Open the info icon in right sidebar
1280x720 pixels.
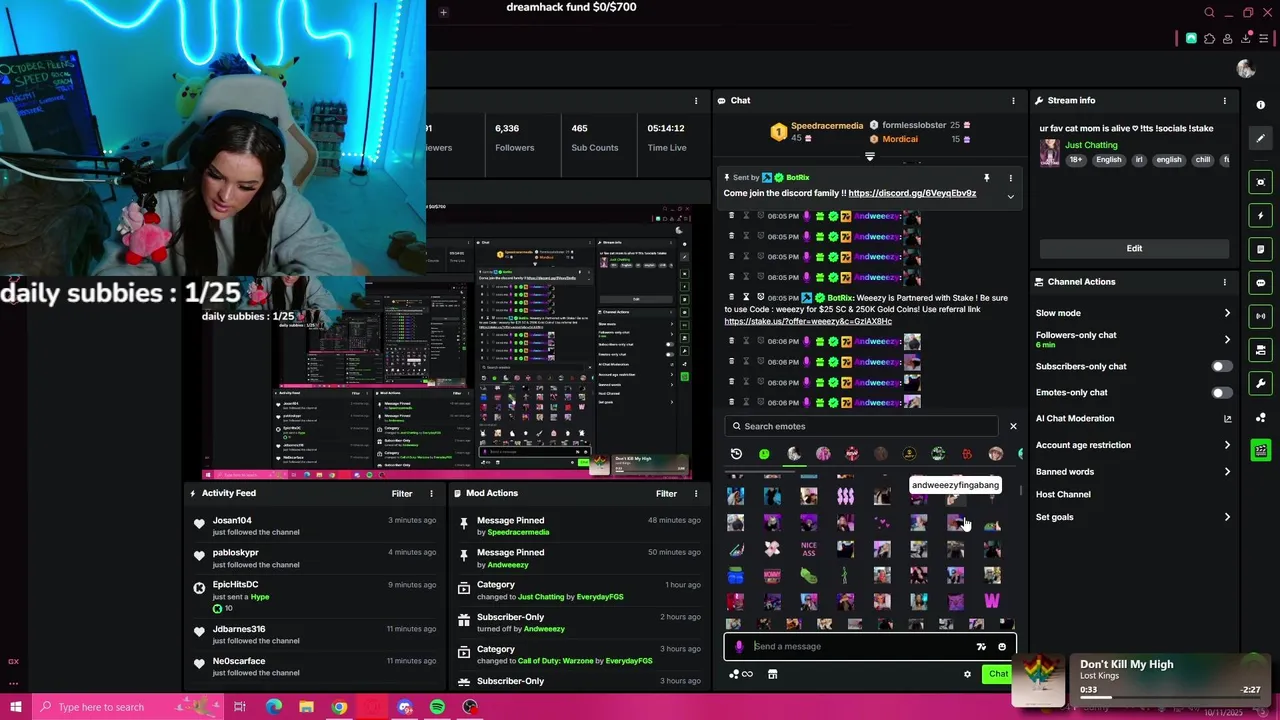point(1261,105)
